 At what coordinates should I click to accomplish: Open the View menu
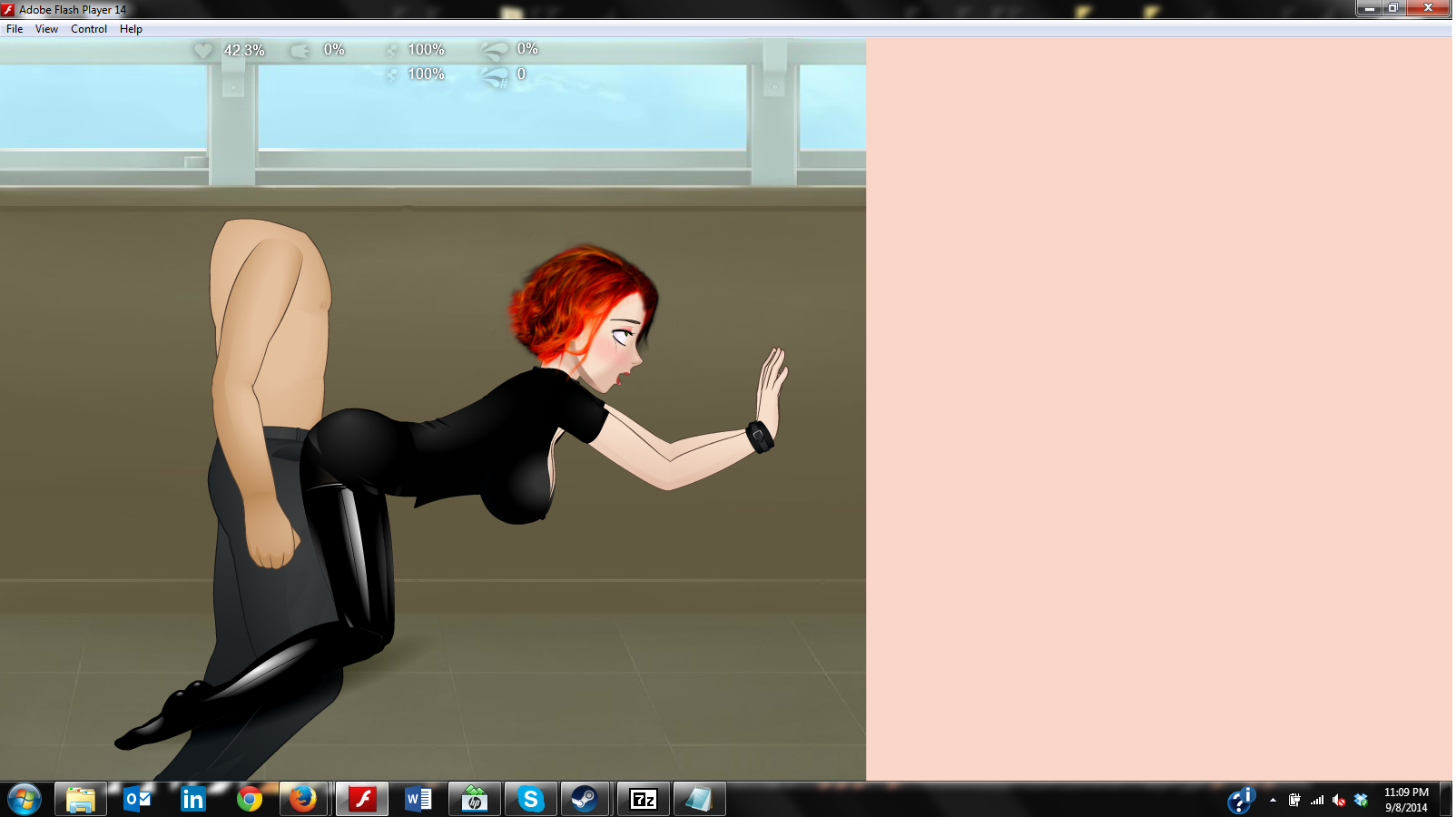(46, 29)
